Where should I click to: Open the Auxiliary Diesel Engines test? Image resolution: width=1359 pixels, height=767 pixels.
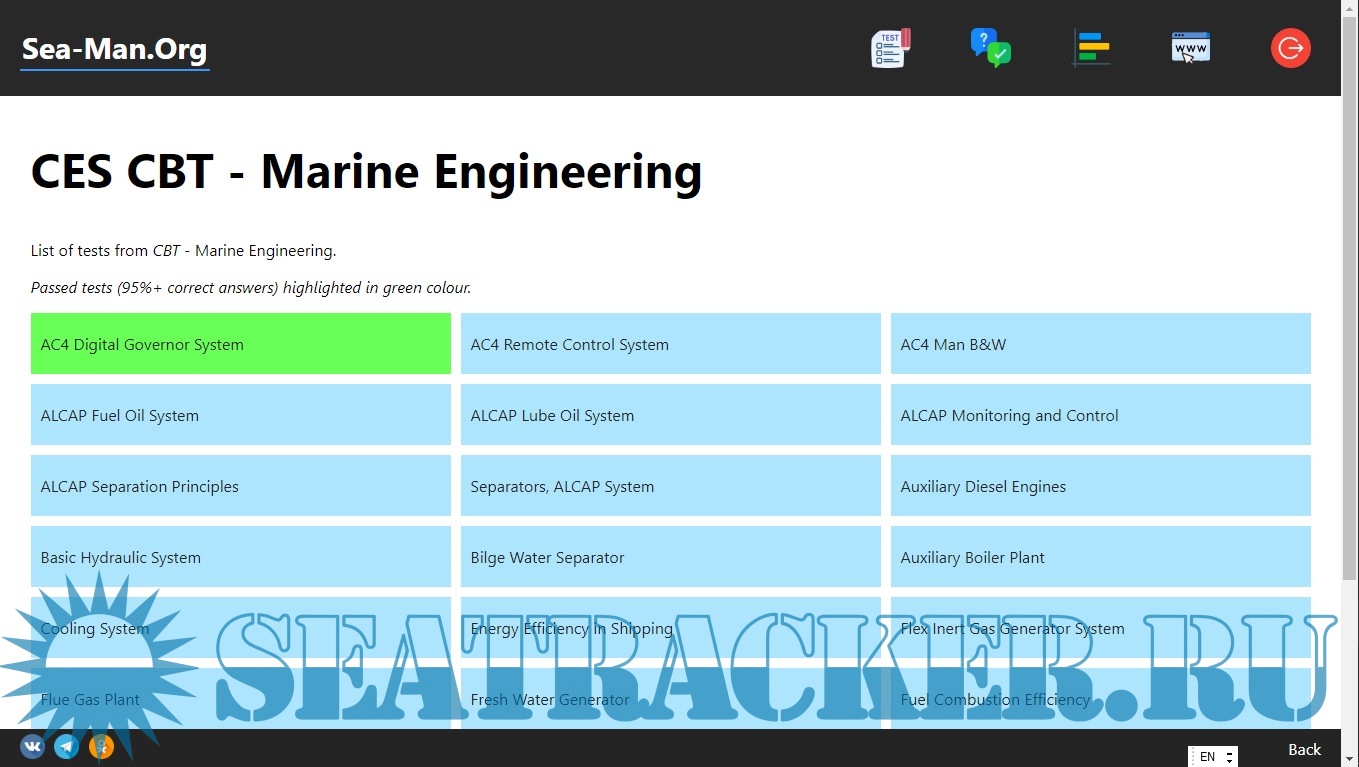click(1100, 486)
